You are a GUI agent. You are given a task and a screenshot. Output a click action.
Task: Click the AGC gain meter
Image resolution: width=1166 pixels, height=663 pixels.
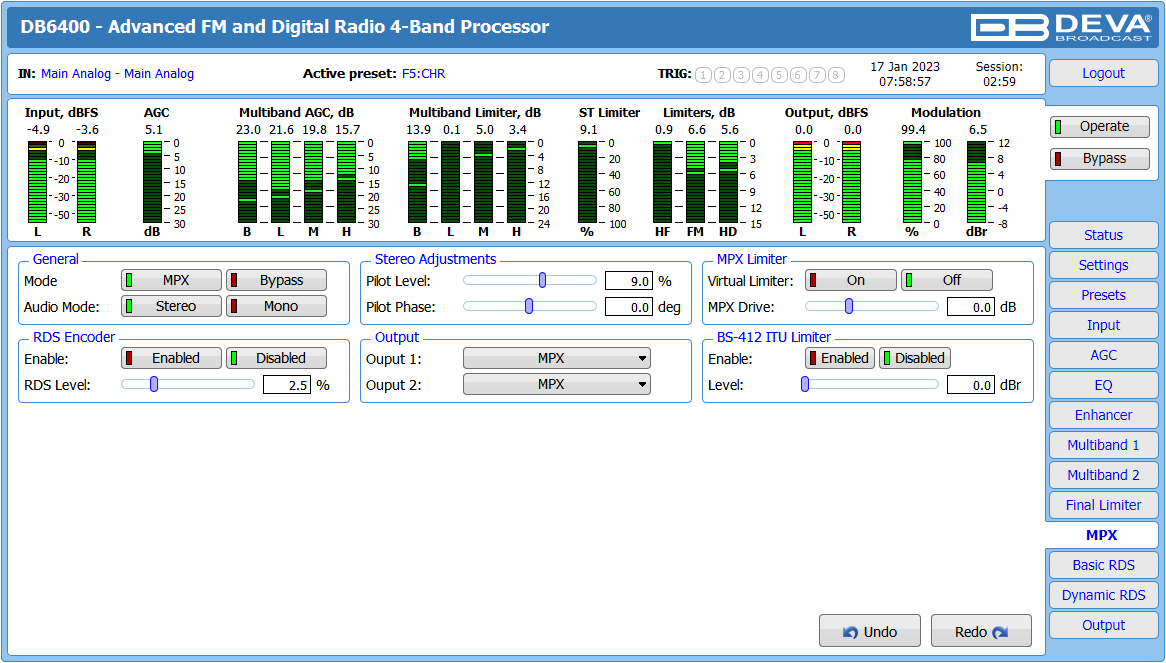pyautogui.click(x=152, y=182)
